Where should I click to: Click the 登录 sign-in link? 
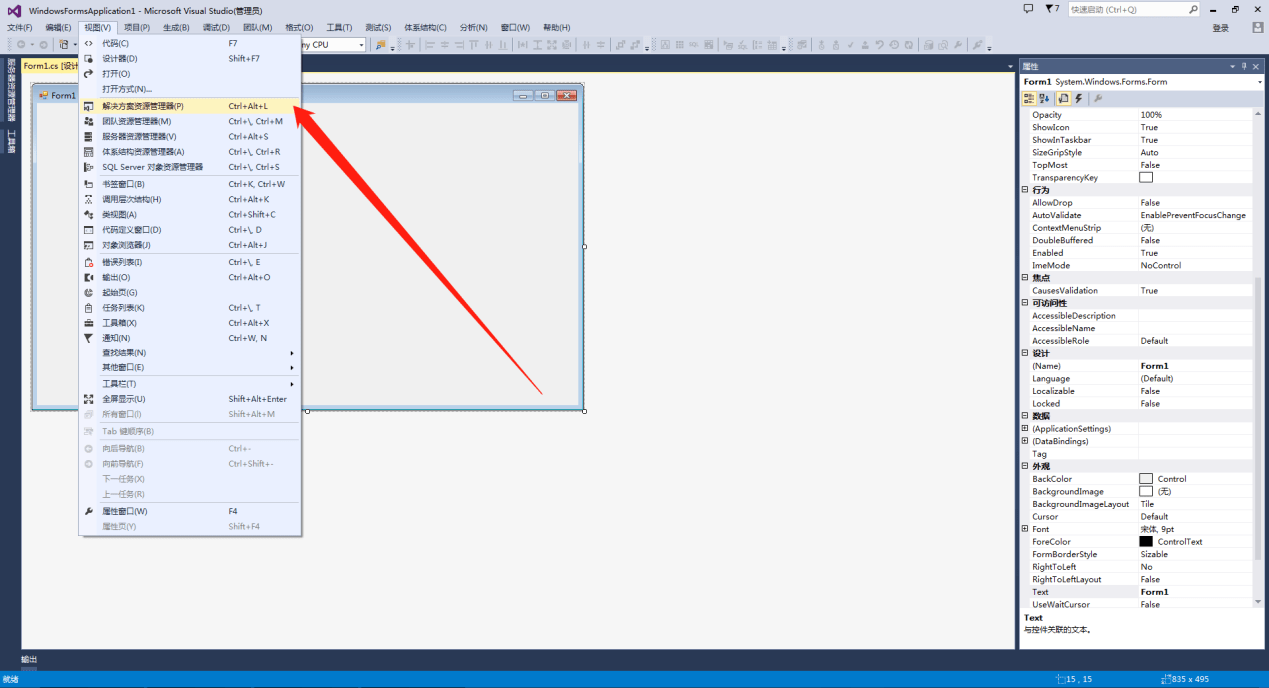[x=1221, y=28]
